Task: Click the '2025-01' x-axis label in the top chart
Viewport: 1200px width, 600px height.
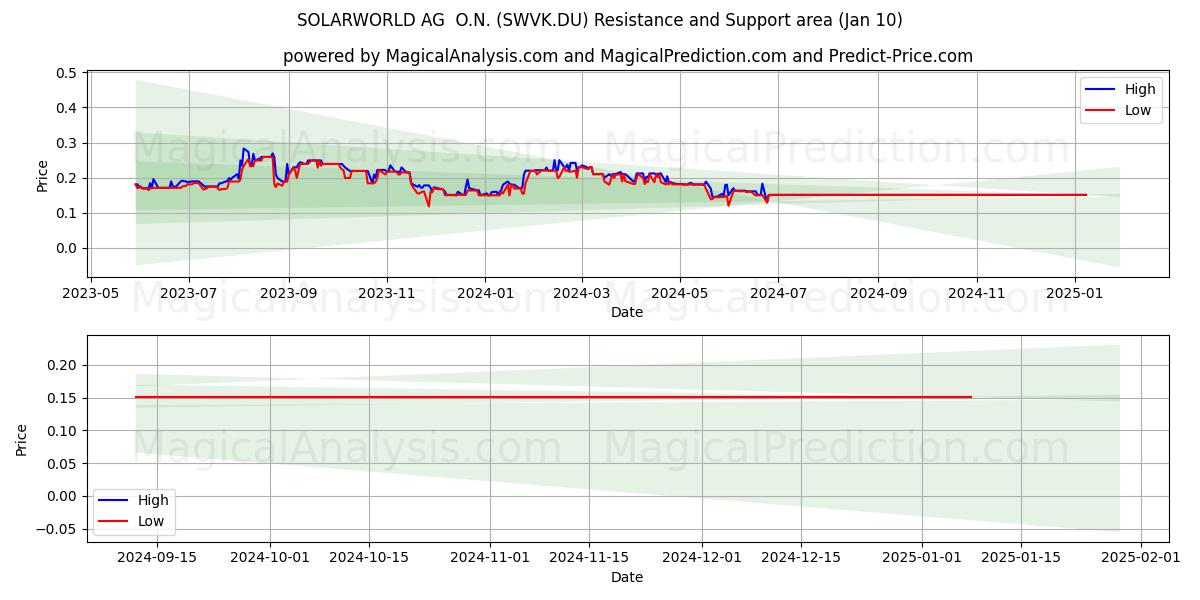Action: (1075, 294)
